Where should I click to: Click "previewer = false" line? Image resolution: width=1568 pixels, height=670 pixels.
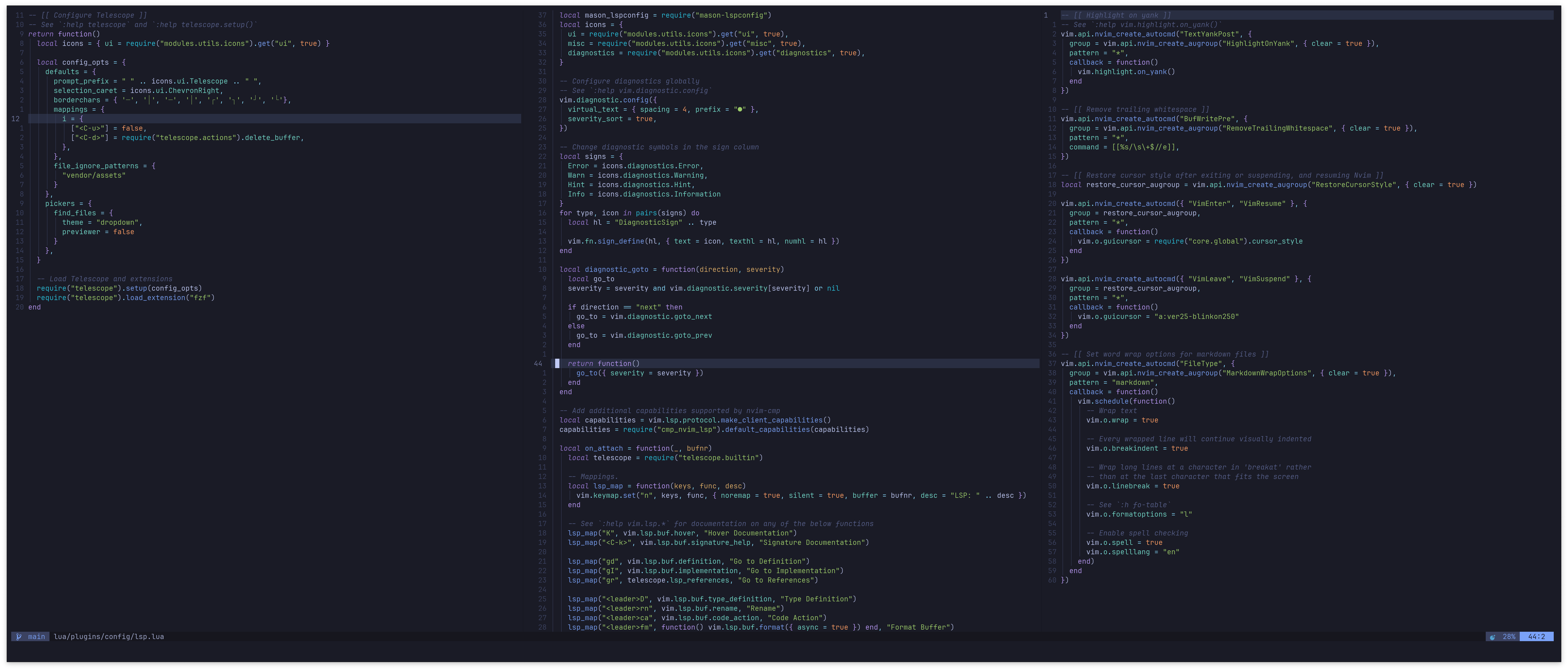point(98,232)
